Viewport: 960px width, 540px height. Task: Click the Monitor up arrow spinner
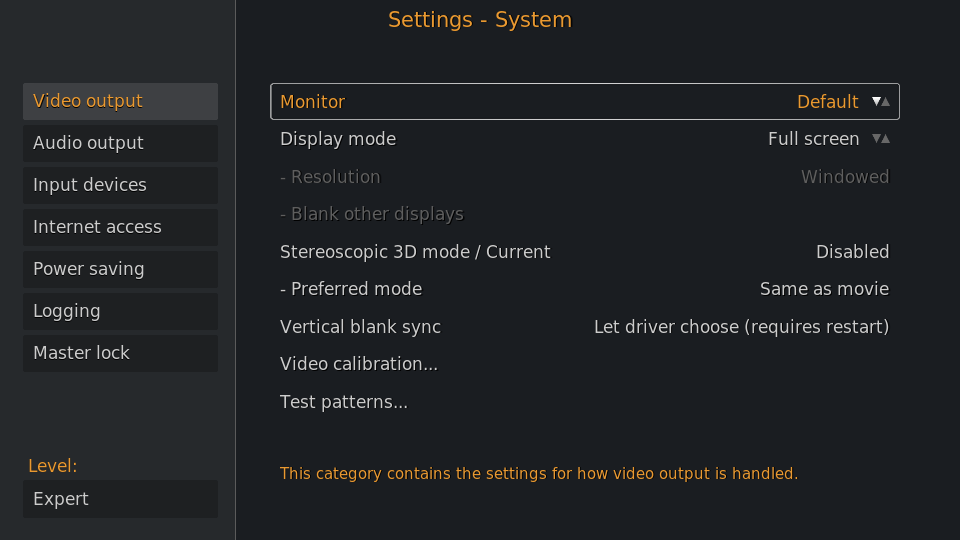point(885,102)
